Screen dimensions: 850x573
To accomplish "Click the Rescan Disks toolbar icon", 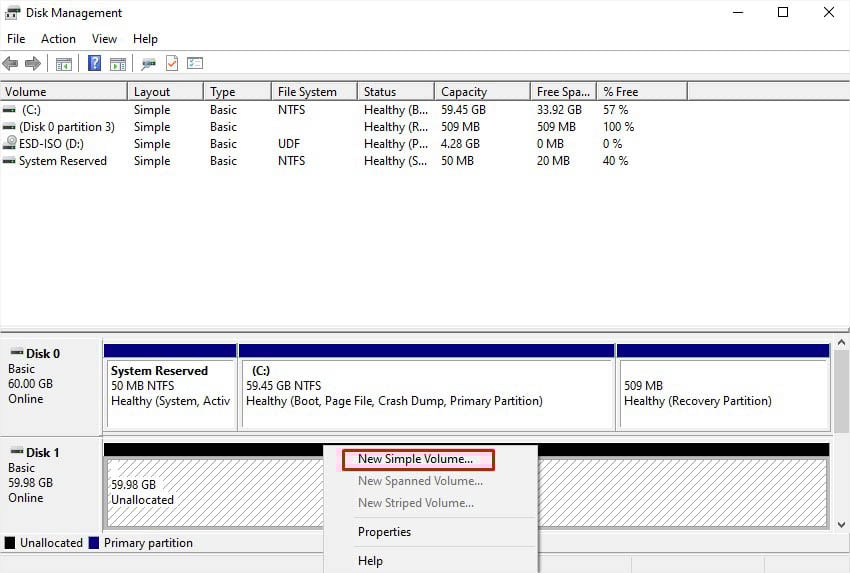I will click(x=148, y=64).
